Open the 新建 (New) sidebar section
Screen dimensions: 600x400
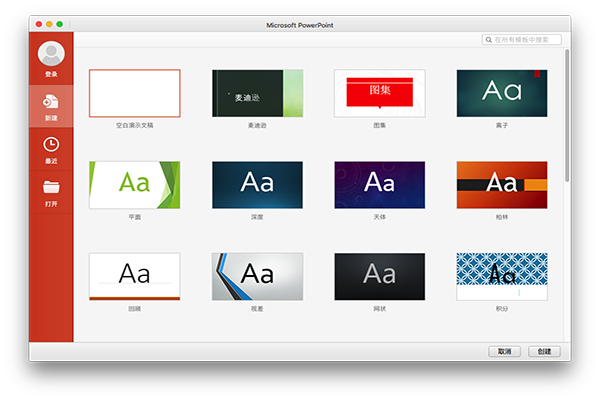tap(51, 106)
